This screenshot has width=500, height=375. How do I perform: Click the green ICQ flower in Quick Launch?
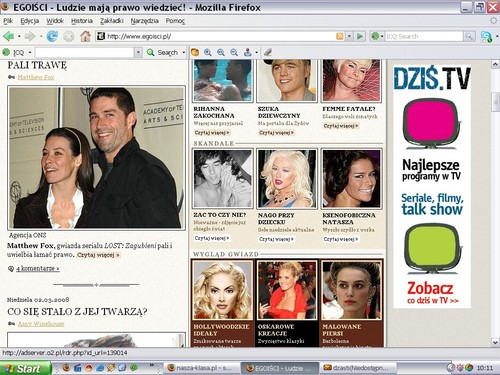134,368
